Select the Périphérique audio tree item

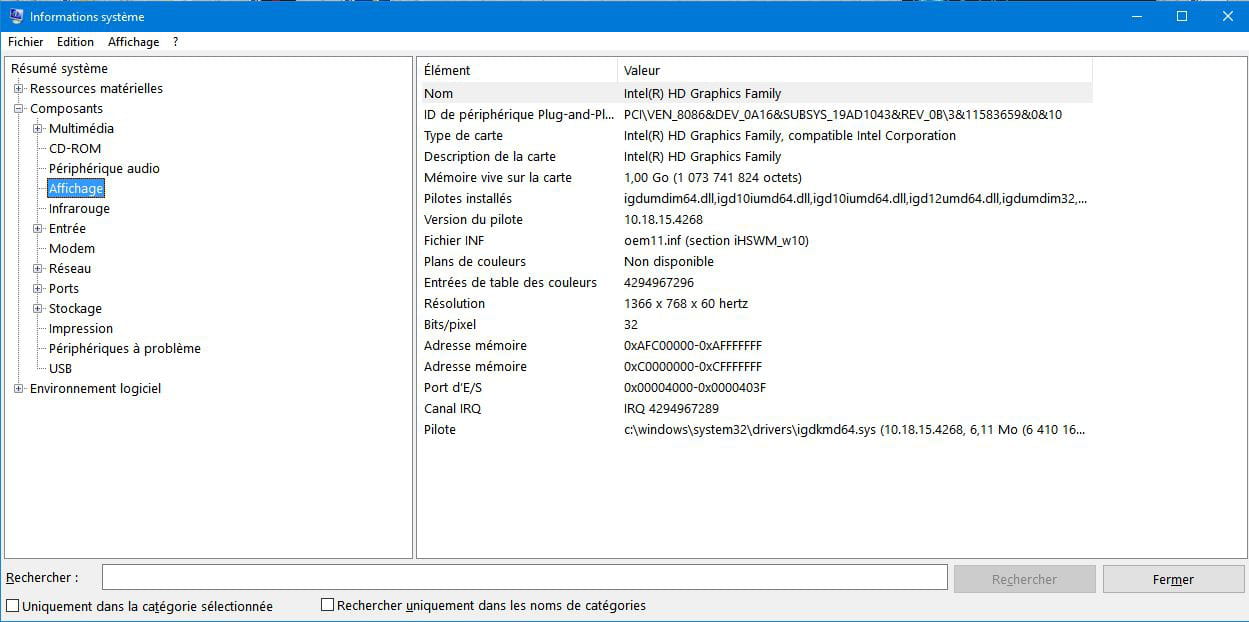point(104,168)
